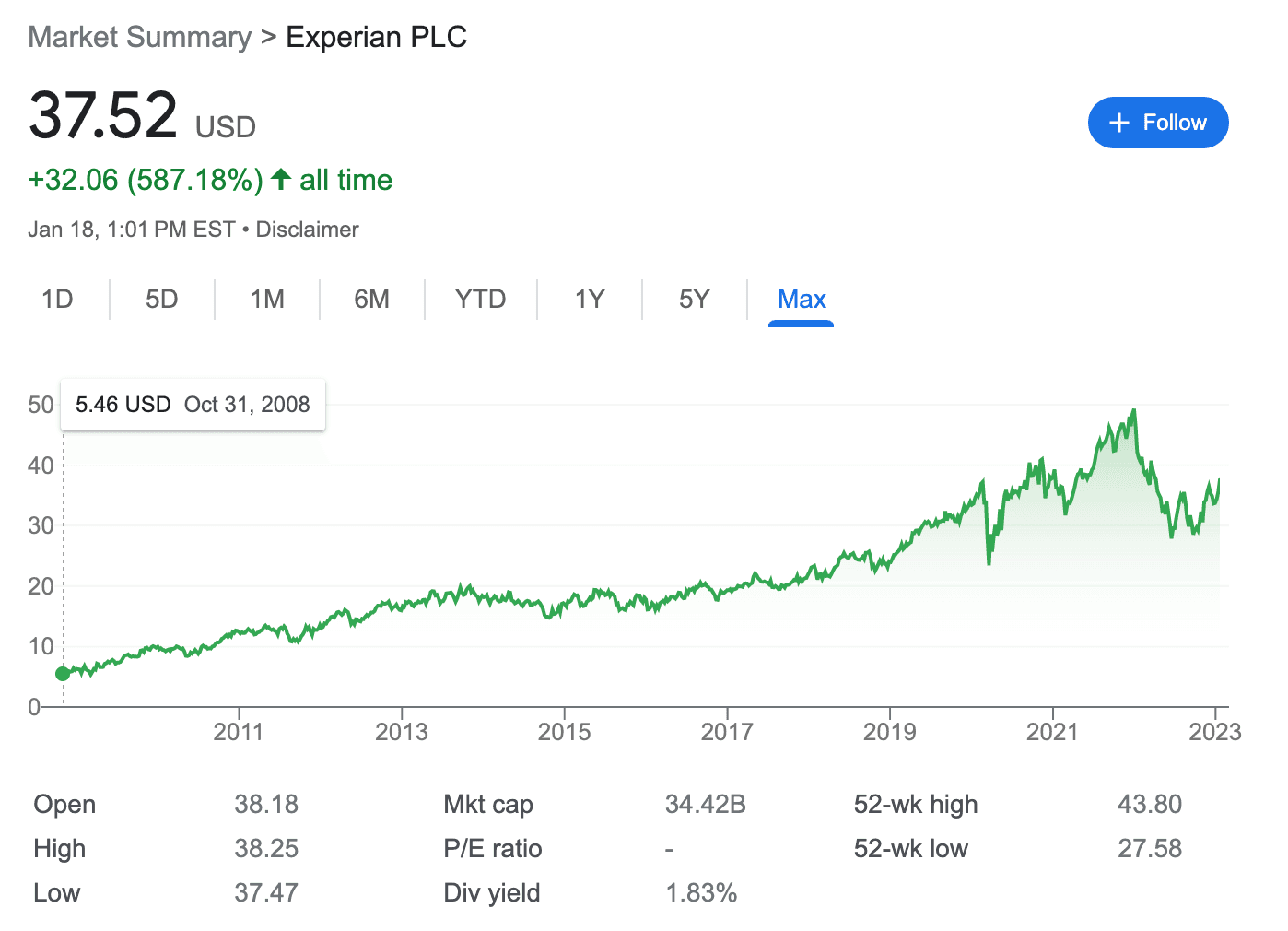This screenshot has width=1288, height=931.
Task: Click the 2015 label on time axis
Action: [x=564, y=732]
